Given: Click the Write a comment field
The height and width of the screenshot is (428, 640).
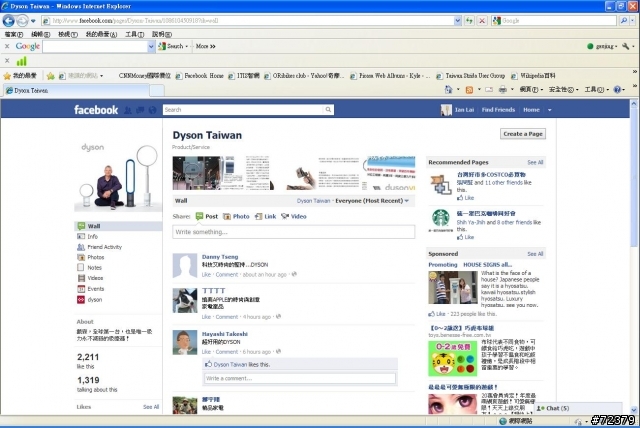Looking at the screenshot, I should tap(300, 378).
